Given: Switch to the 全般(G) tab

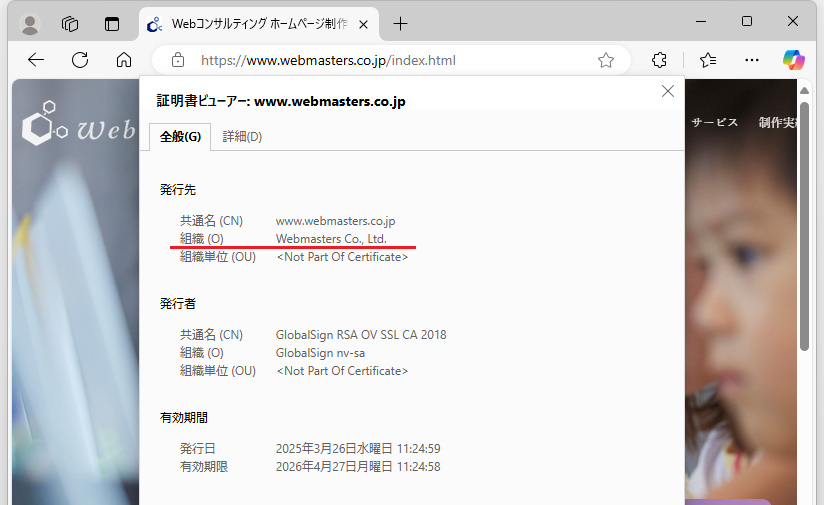Looking at the screenshot, I should 180,137.
